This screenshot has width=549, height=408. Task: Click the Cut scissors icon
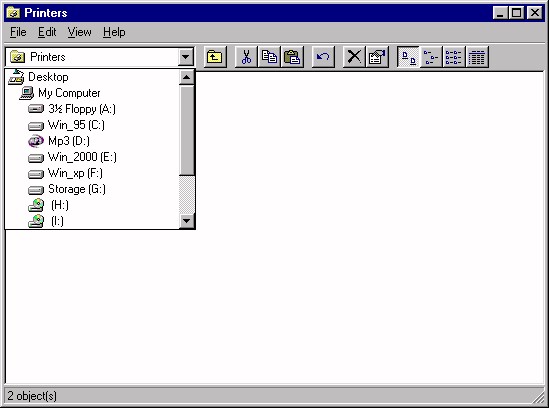pos(246,57)
